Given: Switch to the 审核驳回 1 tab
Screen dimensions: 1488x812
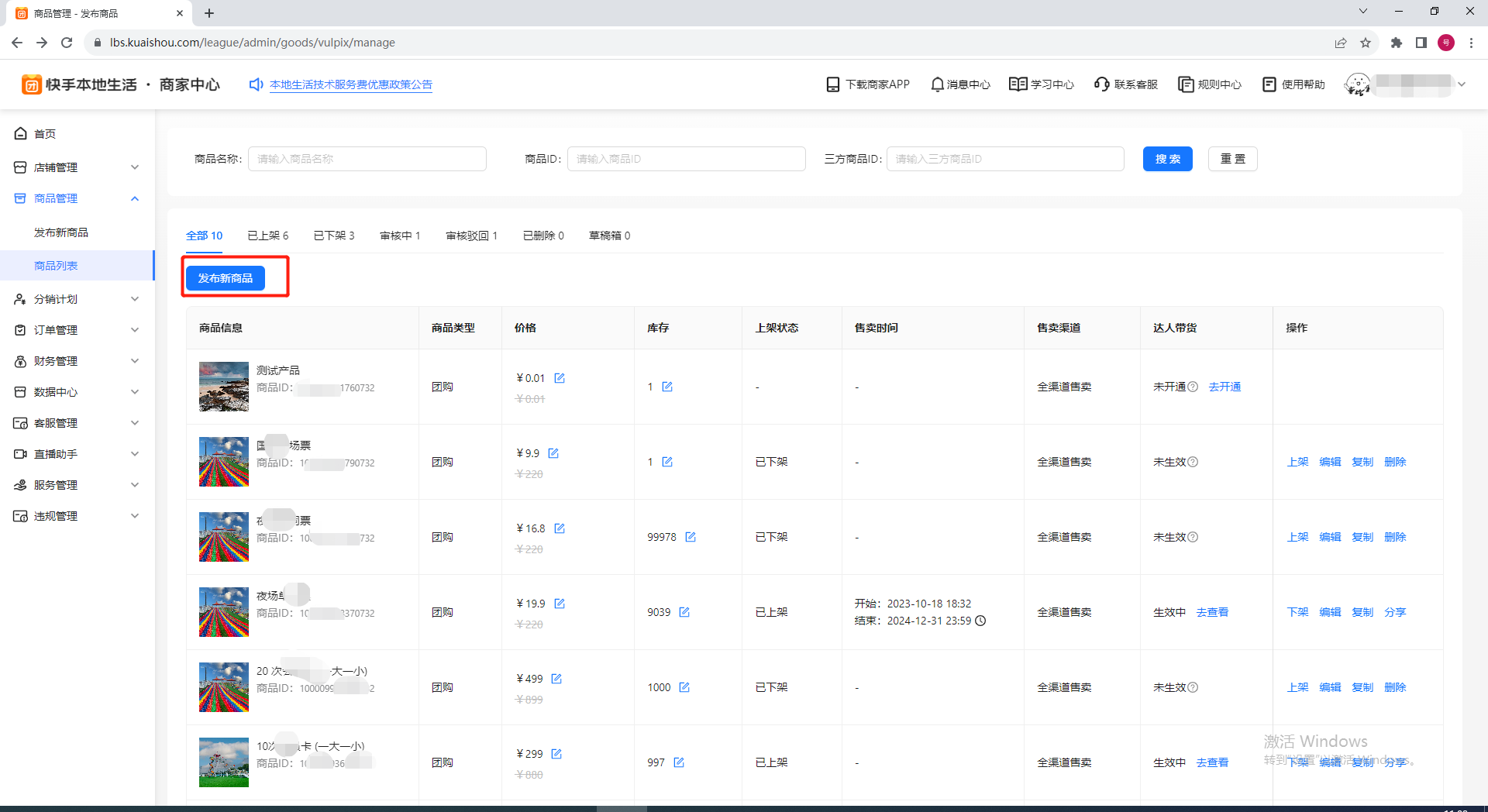Looking at the screenshot, I should 471,236.
